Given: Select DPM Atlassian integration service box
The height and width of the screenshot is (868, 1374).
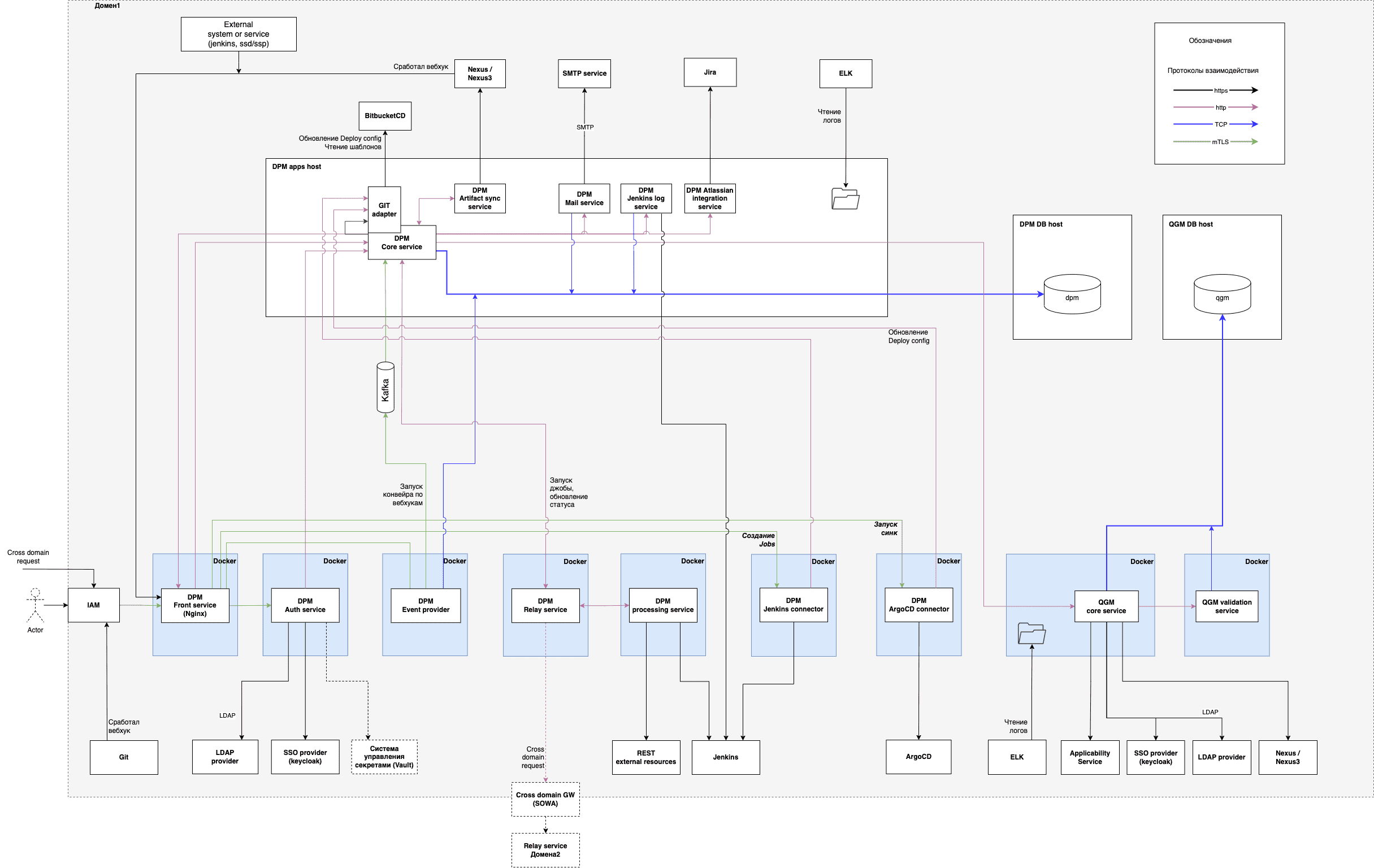Looking at the screenshot, I should (x=709, y=198).
